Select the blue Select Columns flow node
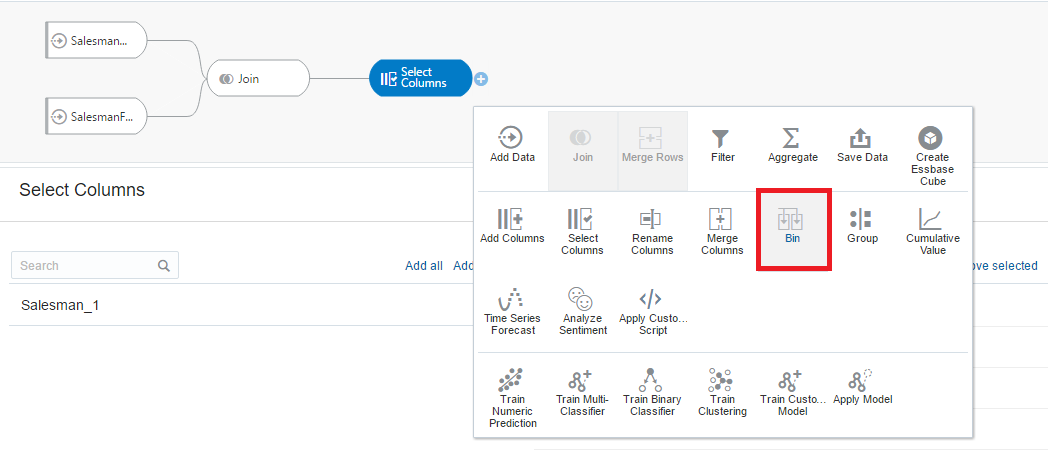 [420, 78]
